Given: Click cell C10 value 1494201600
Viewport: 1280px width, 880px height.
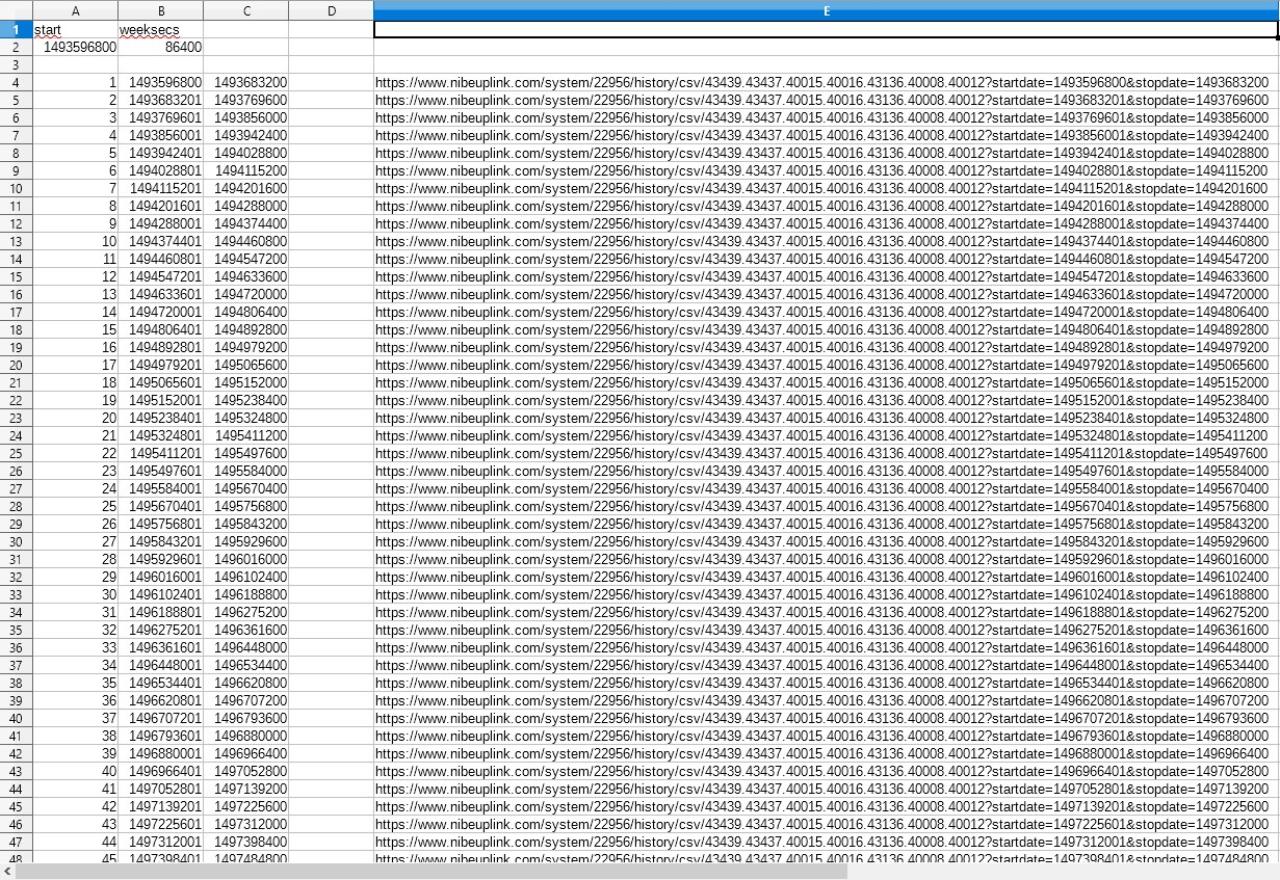Looking at the screenshot, I should [x=246, y=189].
